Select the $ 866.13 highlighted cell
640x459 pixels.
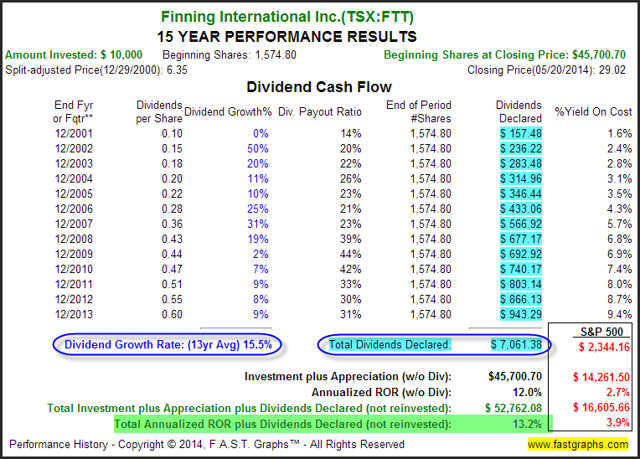[521, 299]
